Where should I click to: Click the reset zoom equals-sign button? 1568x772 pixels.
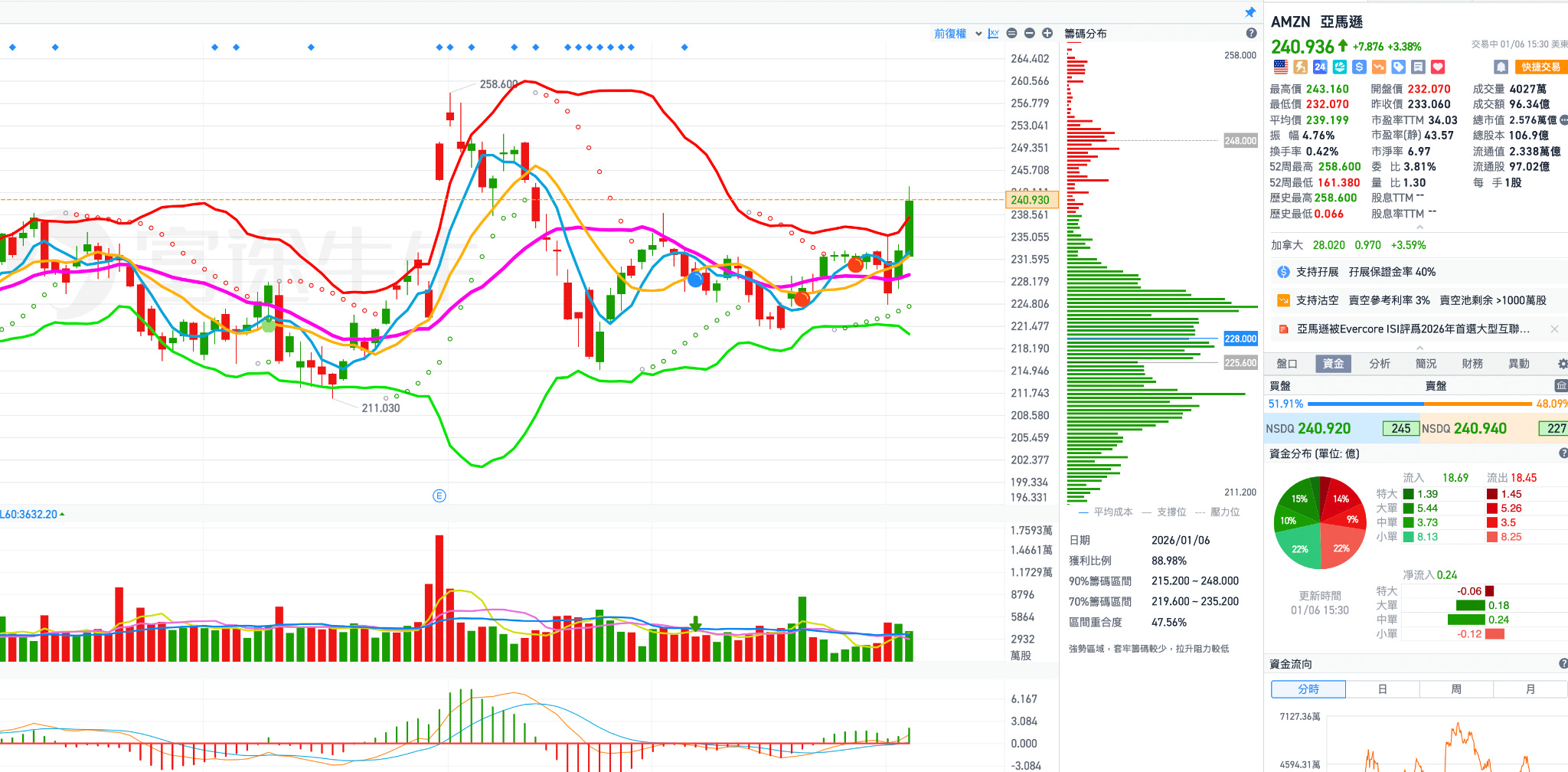click(1011, 33)
